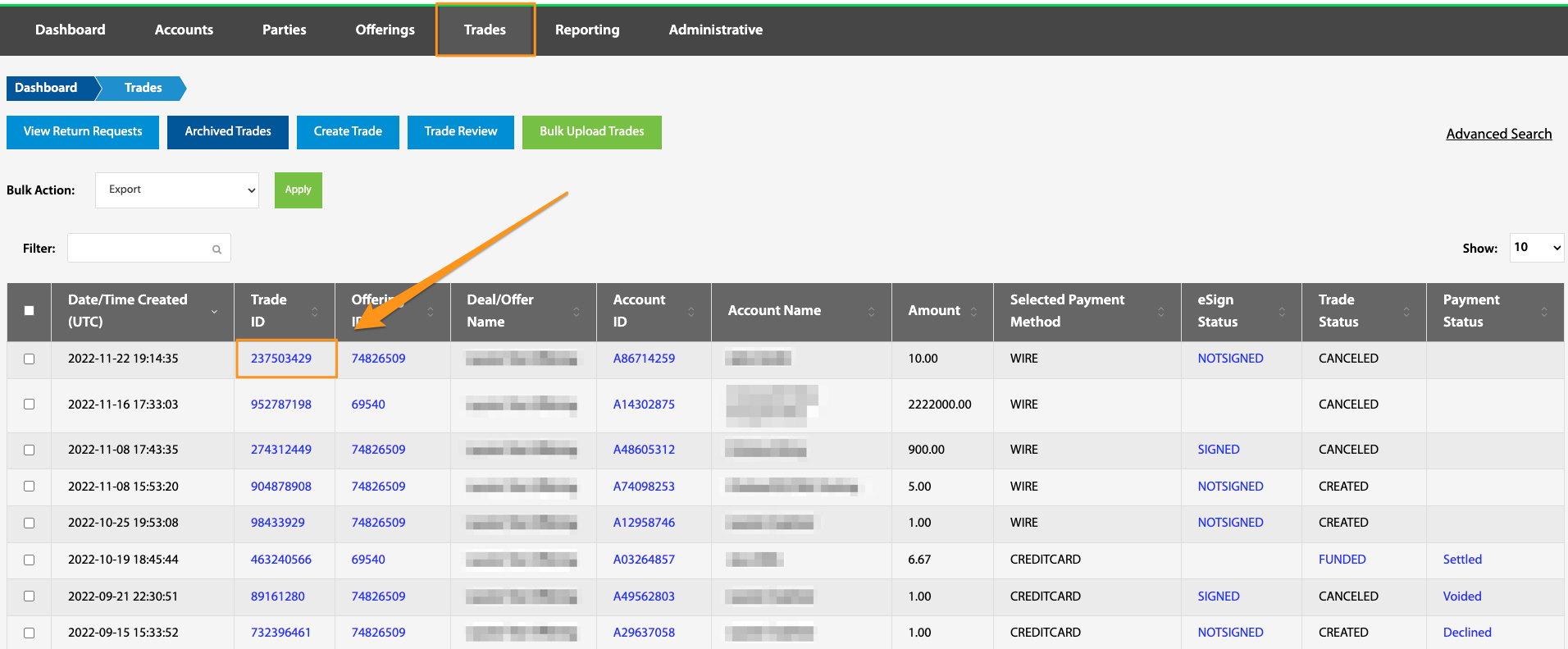Viewport: 1568px width, 649px height.
Task: Open the Dashboard top menu
Action: [71, 30]
